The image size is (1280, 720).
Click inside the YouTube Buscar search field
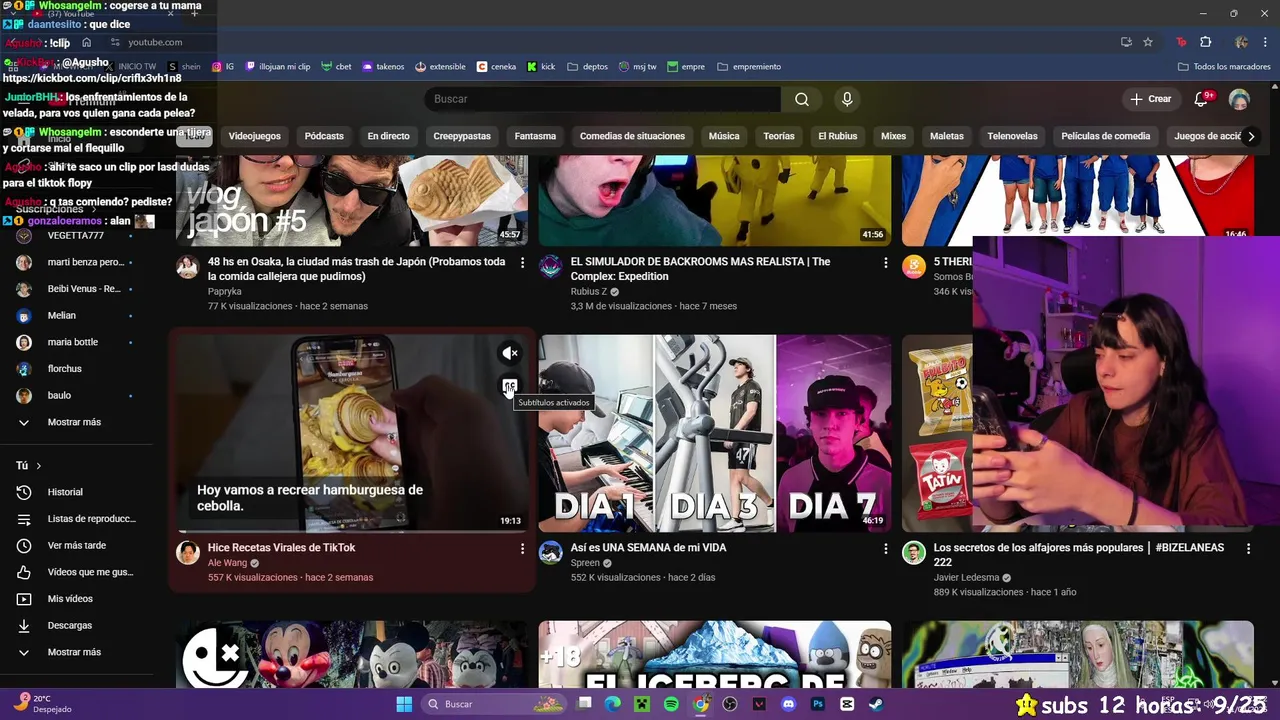pyautogui.click(x=603, y=99)
